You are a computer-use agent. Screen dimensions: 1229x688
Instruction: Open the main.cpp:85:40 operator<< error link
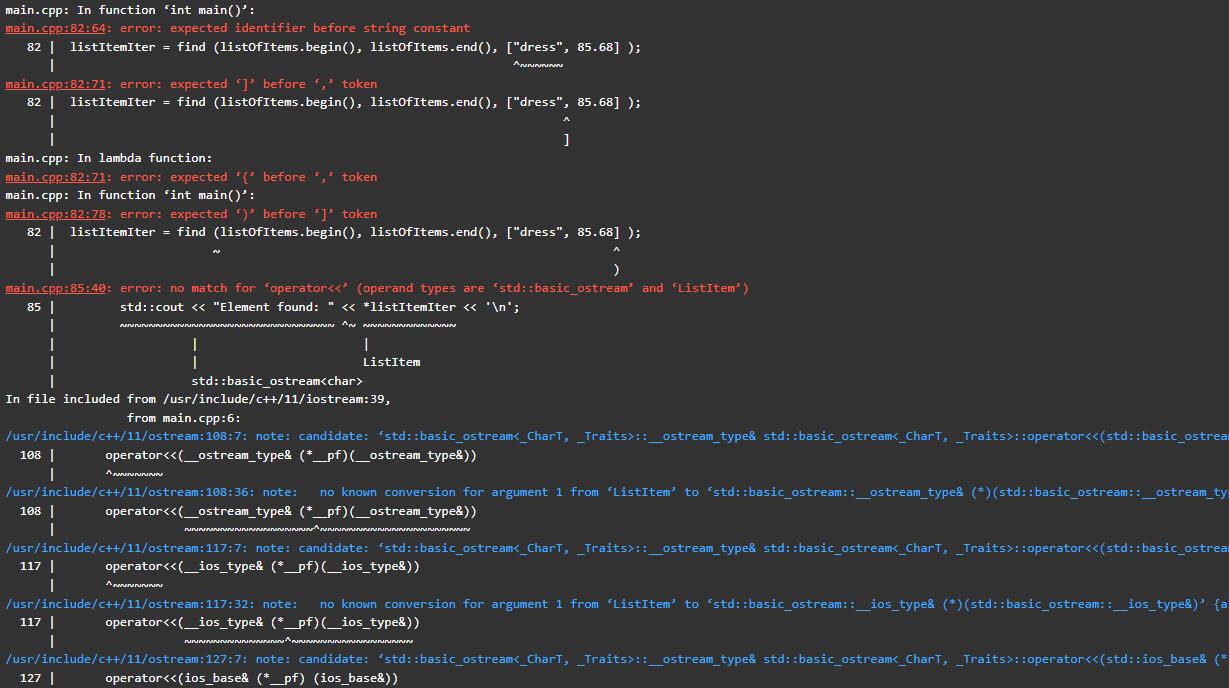(x=55, y=287)
